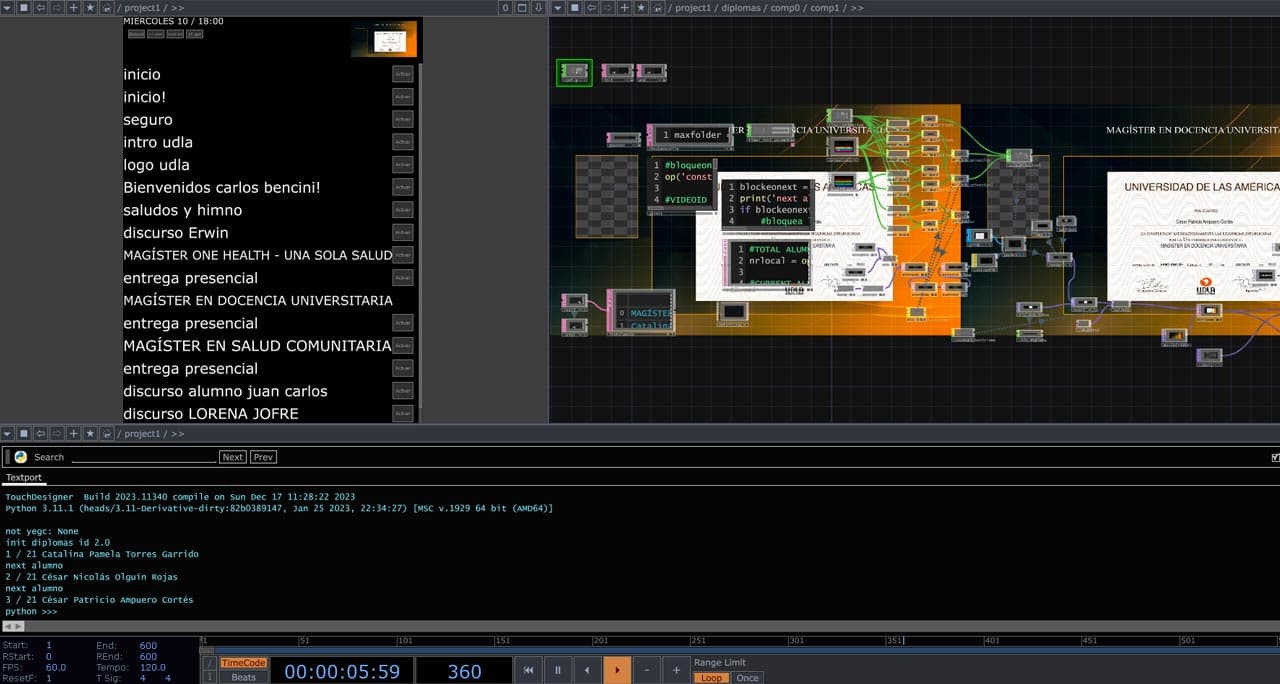Toggle checkbox at right end of search bar
1280x684 pixels.
click(1274, 457)
